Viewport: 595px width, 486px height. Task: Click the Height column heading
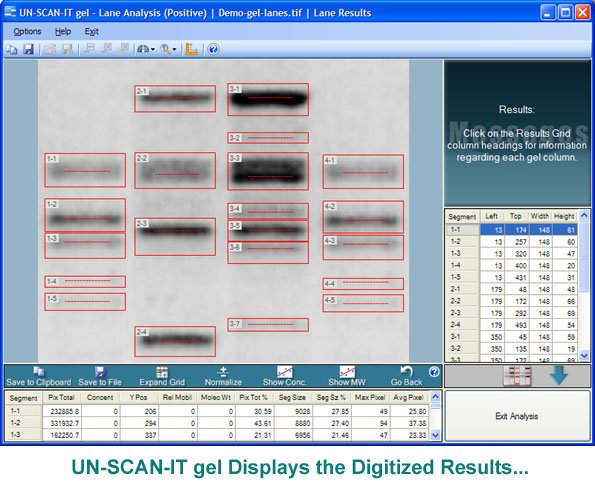click(564, 216)
